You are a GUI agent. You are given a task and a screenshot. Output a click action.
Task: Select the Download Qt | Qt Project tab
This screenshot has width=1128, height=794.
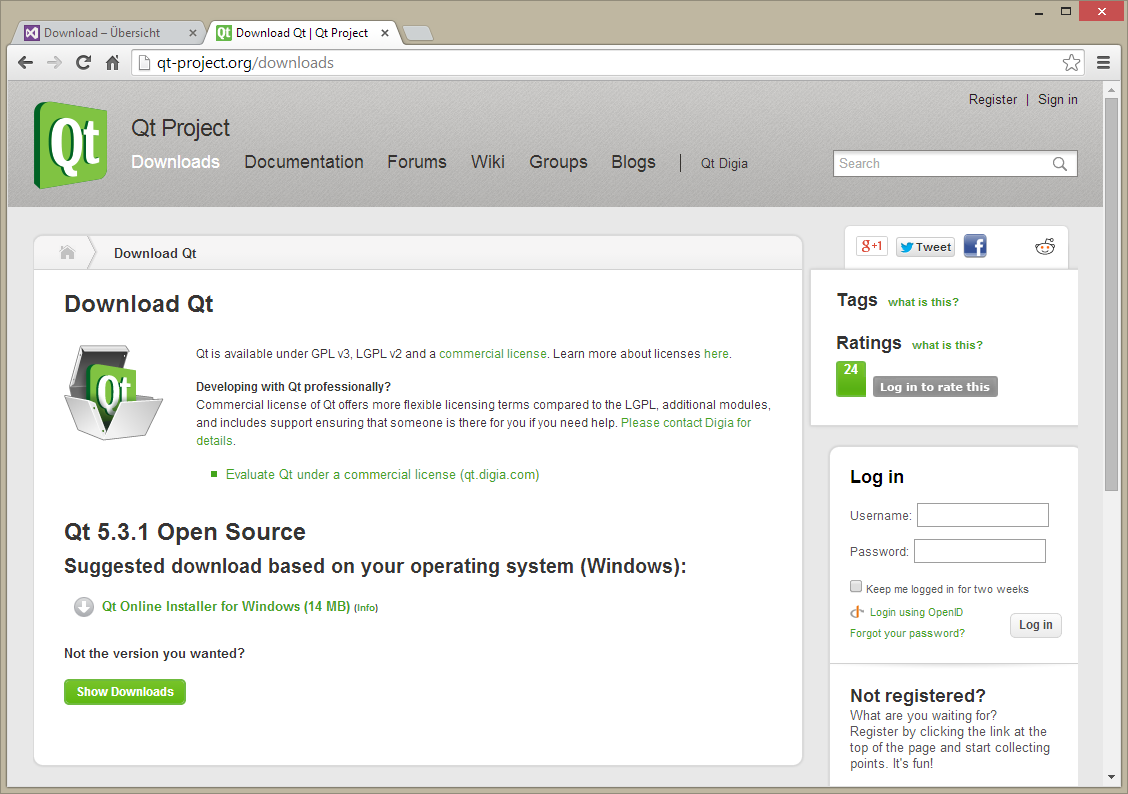point(302,33)
